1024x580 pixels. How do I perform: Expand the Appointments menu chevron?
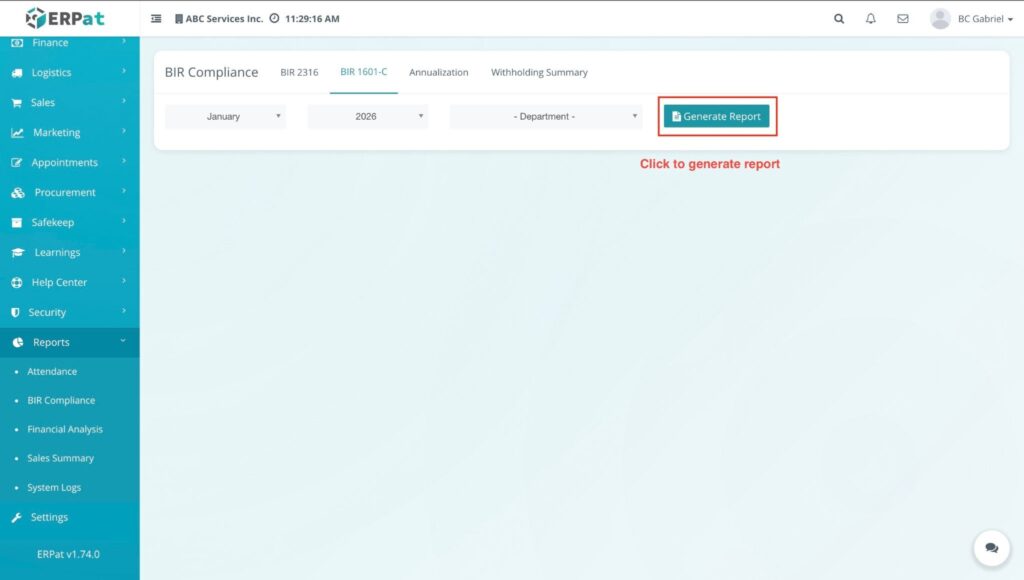tap(123, 161)
